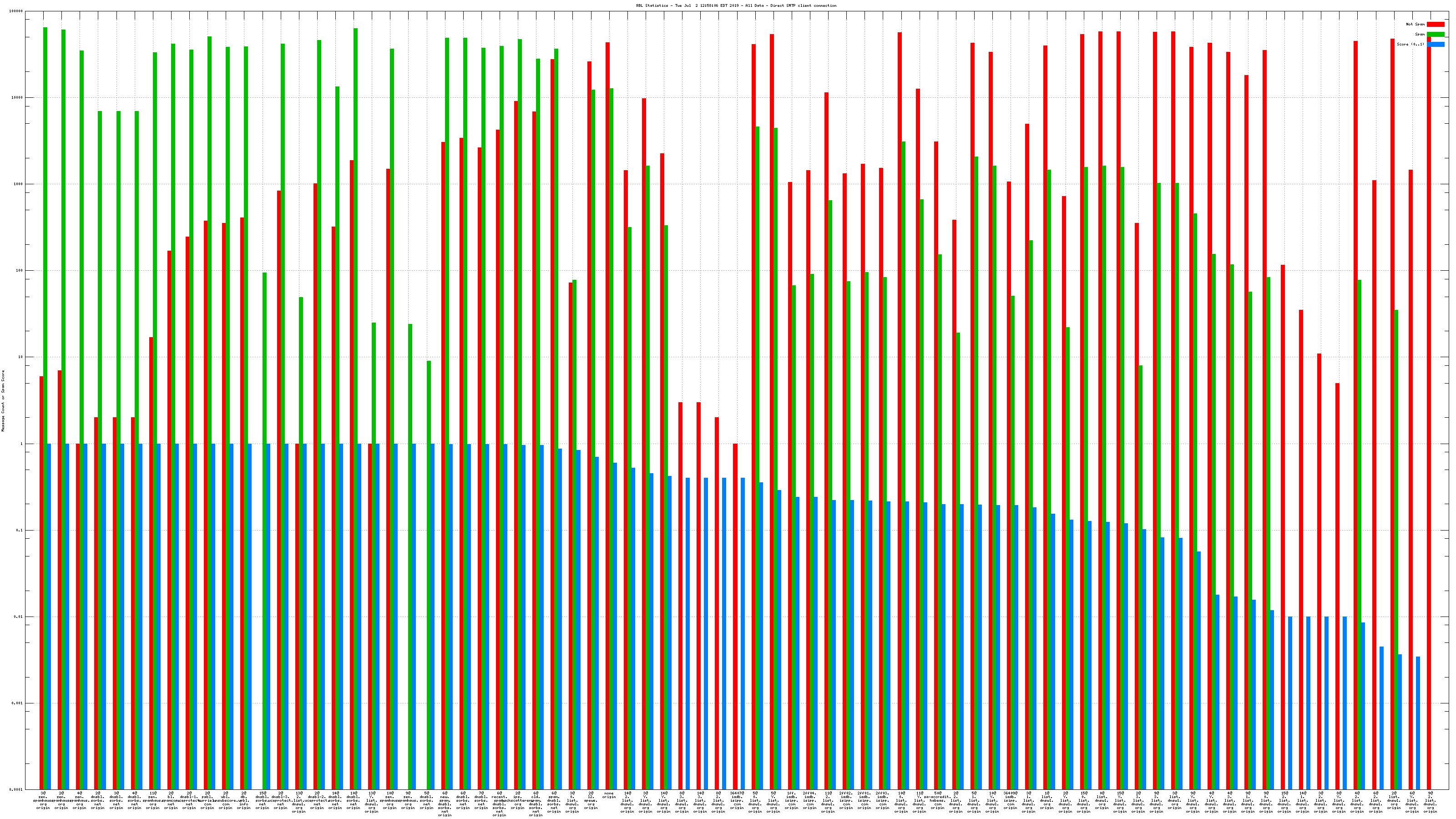Click the 0.0001 tick label on y-axis

pyautogui.click(x=16, y=789)
